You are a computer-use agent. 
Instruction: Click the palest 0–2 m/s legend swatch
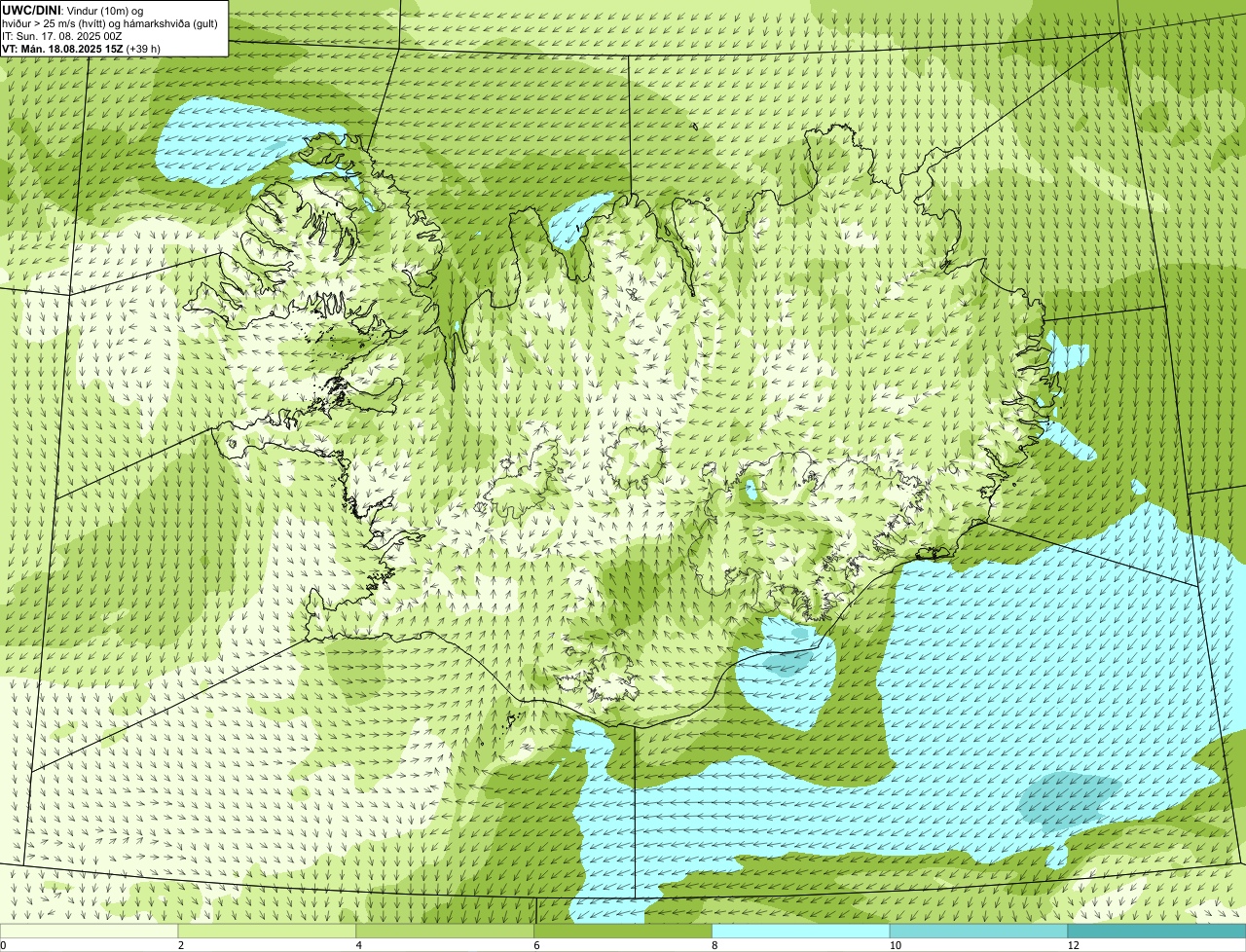(89, 932)
